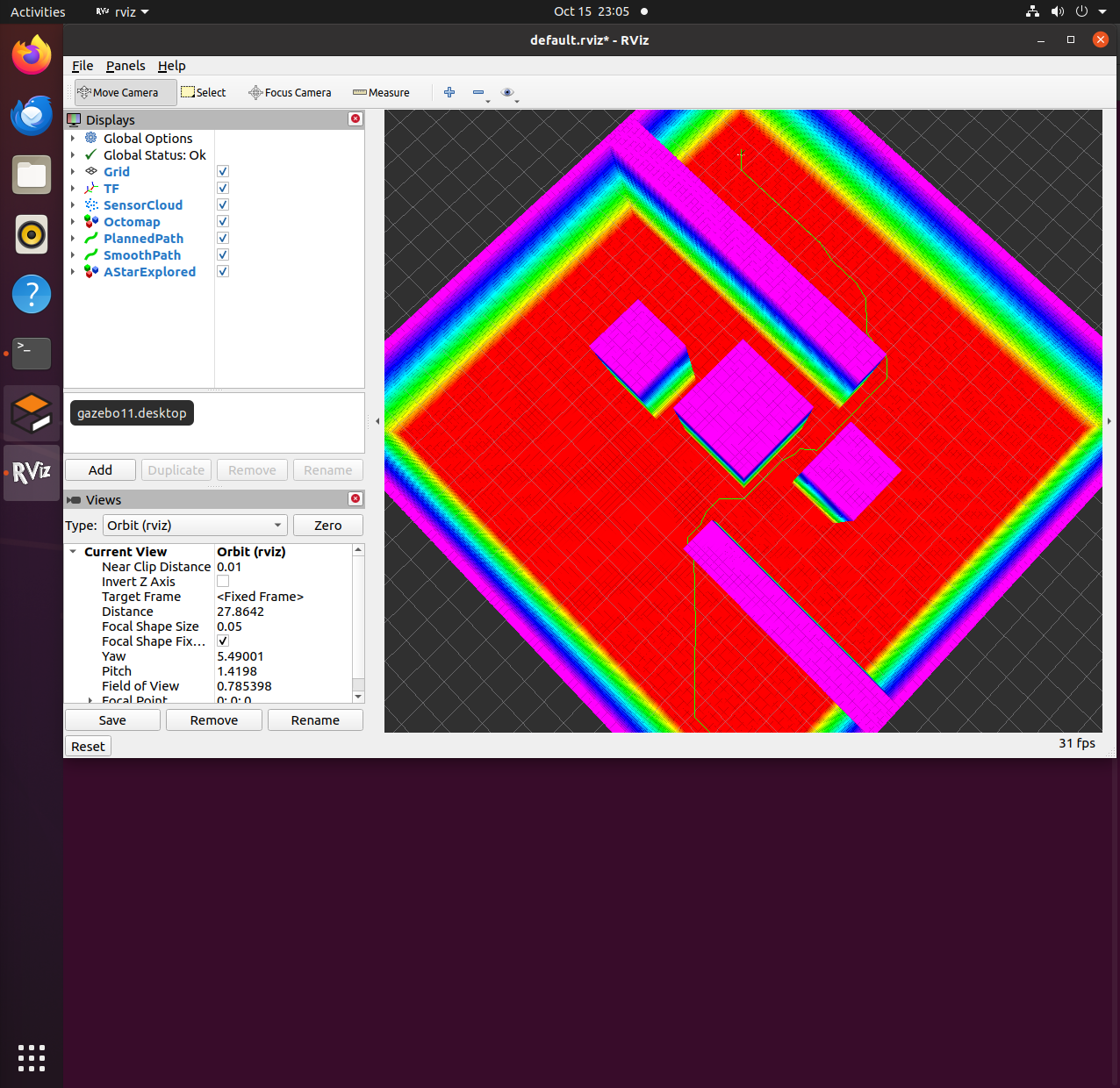Image resolution: width=1120 pixels, height=1088 pixels.
Task: Close the Views panel with red X
Action: click(355, 498)
